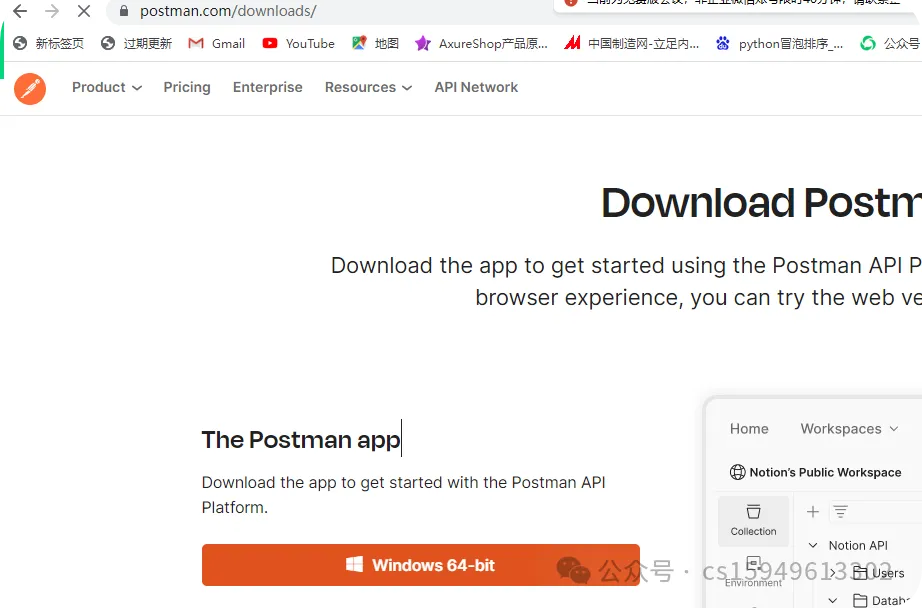This screenshot has height=608, width=922.
Task: Expand the Resources menu
Action: click(368, 88)
